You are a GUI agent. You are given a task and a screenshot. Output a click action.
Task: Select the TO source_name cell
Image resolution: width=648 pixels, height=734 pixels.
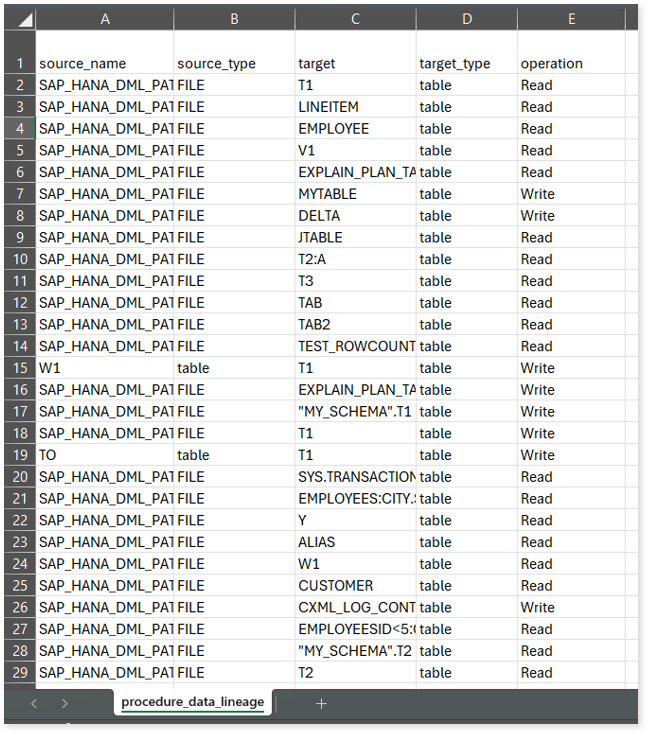[104, 455]
